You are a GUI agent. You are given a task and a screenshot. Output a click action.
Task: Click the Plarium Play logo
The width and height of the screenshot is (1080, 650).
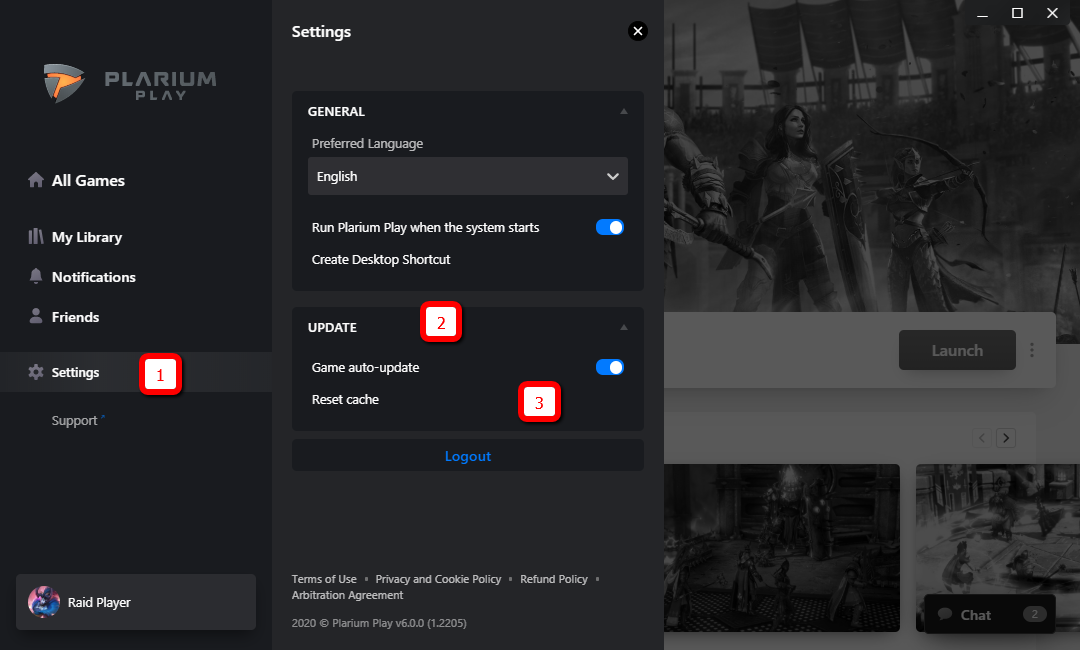point(130,83)
